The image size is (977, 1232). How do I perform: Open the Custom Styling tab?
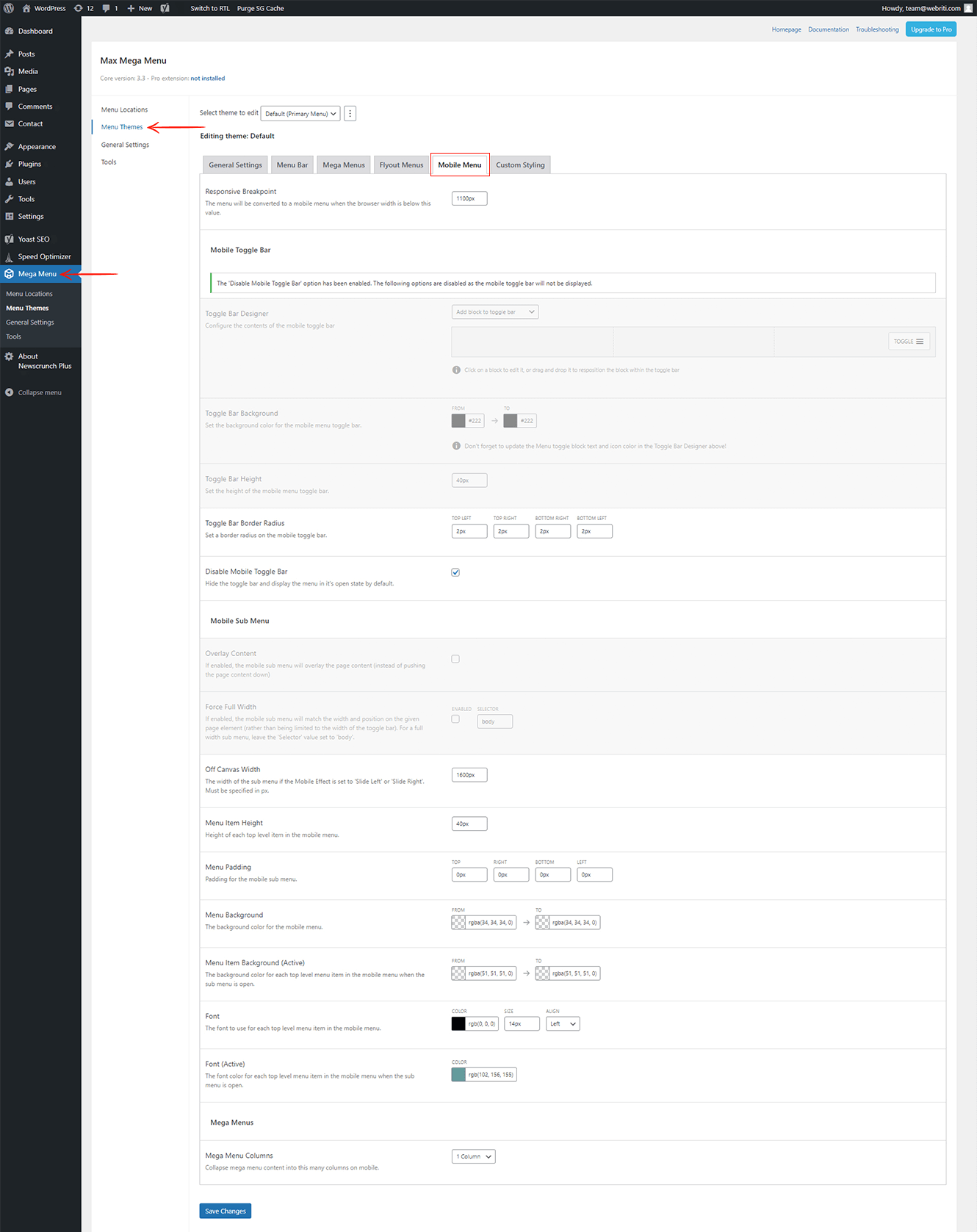click(x=520, y=165)
